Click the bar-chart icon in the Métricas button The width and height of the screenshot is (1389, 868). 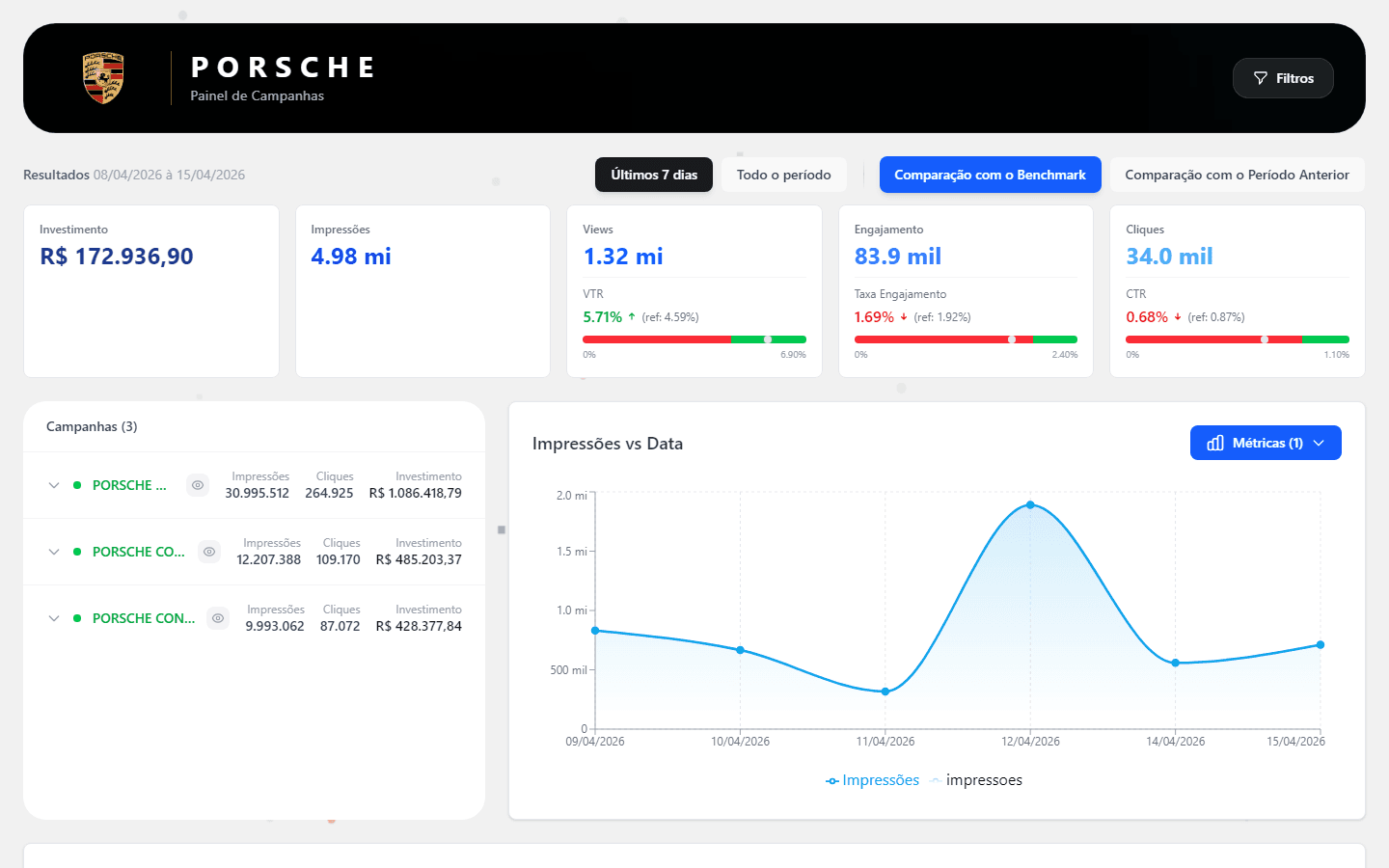point(1215,443)
